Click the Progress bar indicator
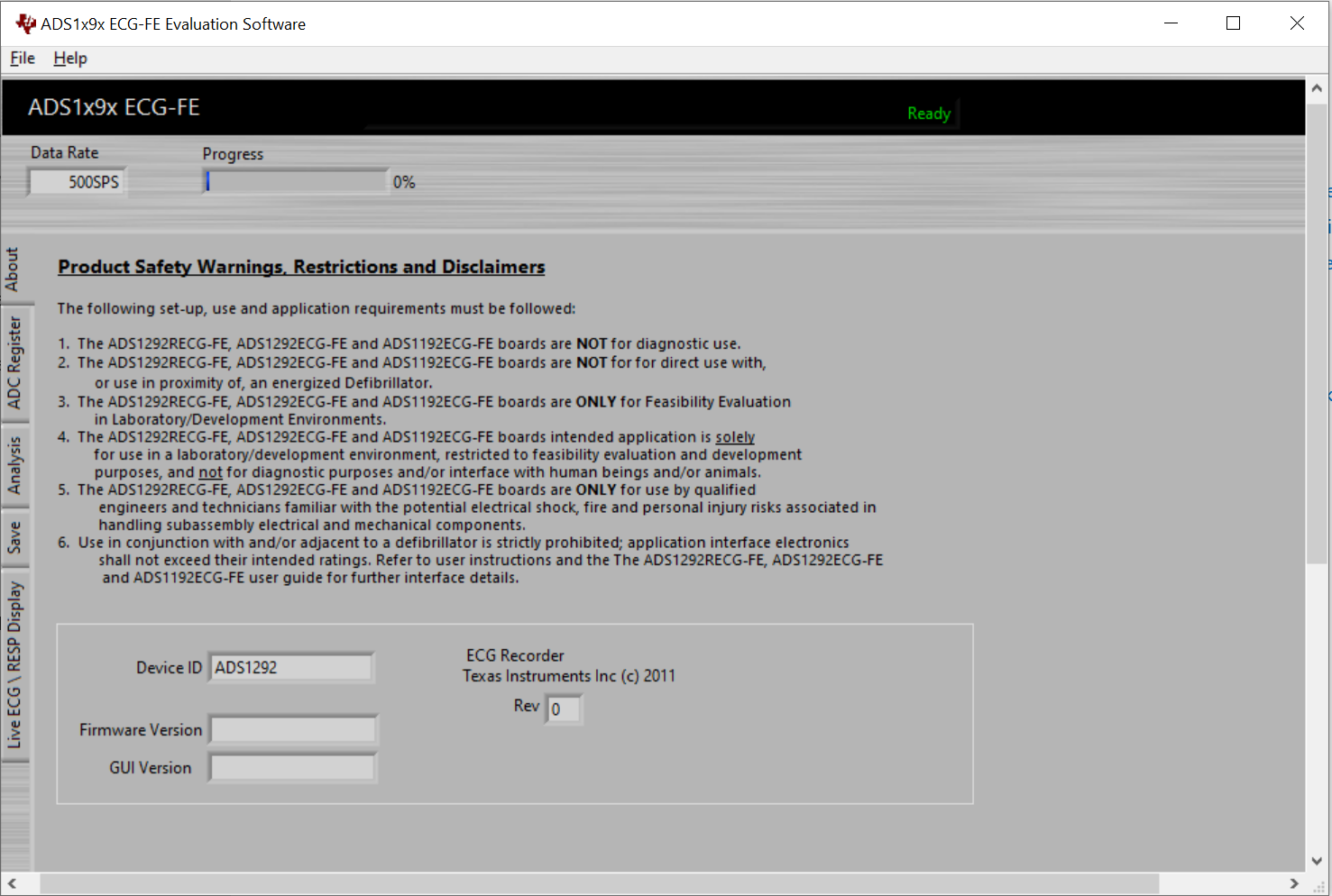The image size is (1332, 896). [x=297, y=181]
